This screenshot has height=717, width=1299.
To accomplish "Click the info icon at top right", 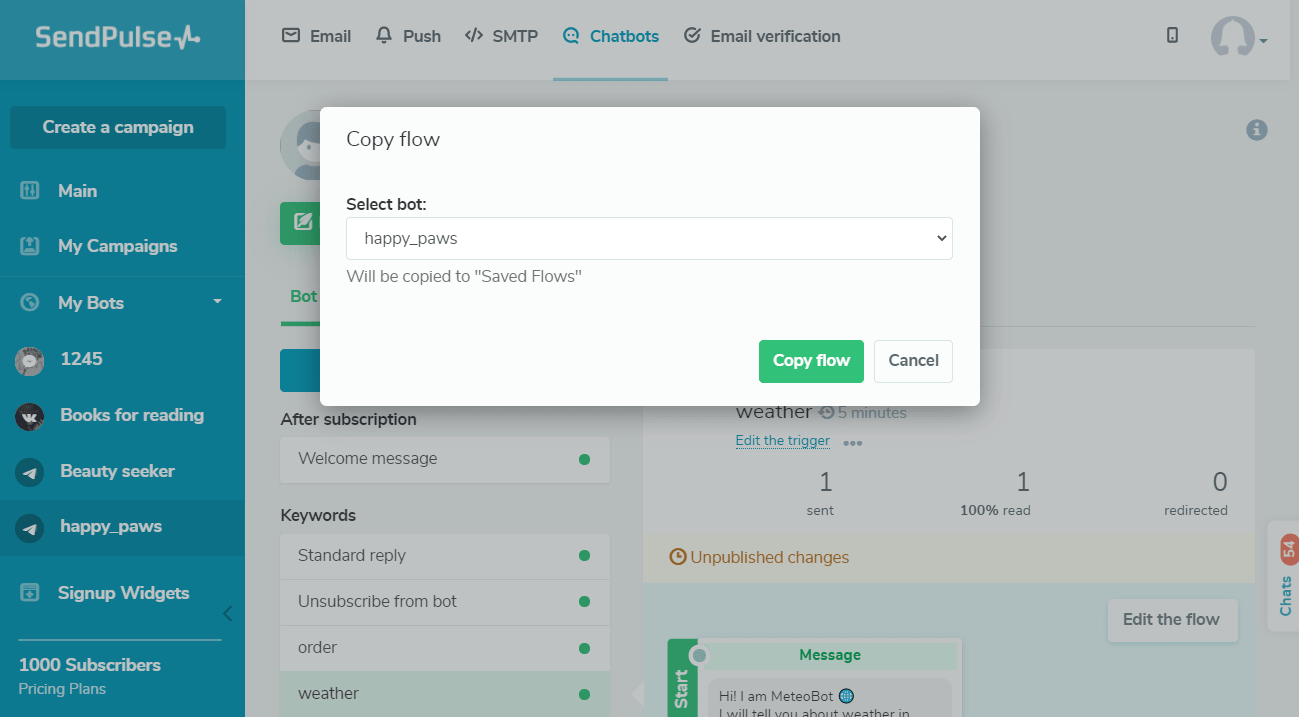I will (x=1257, y=130).
